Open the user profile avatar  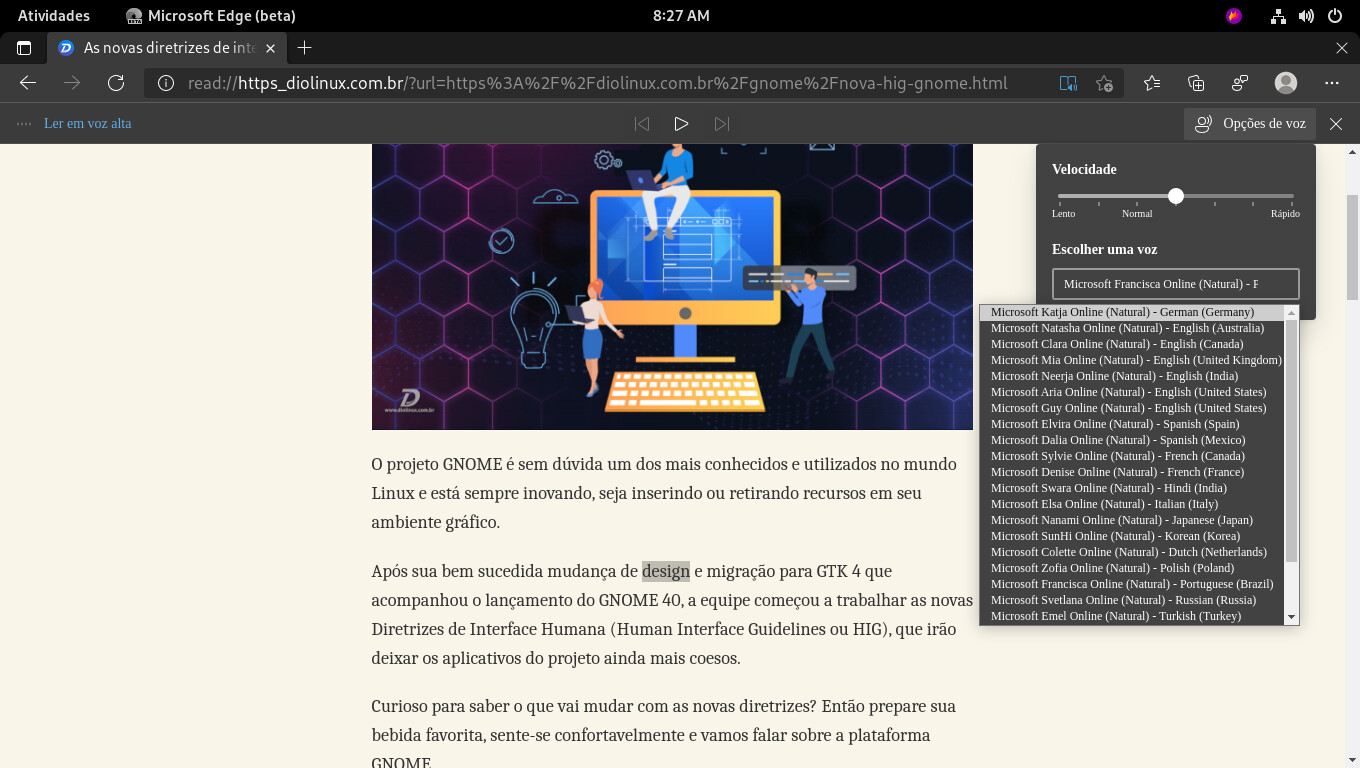click(x=1286, y=83)
